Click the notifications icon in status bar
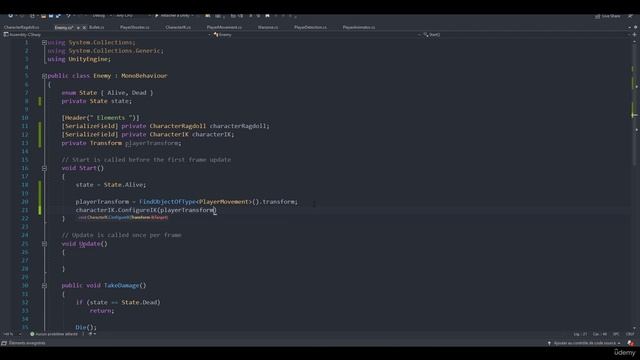The height and width of the screenshot is (360, 640). tap(631, 343)
